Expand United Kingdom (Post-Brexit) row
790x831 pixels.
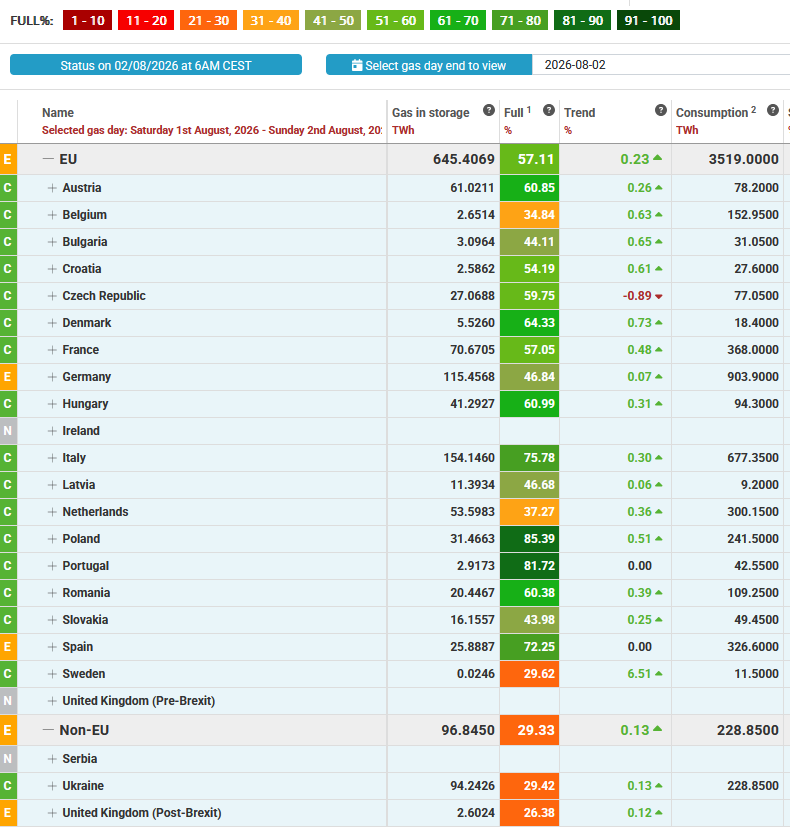[52, 813]
